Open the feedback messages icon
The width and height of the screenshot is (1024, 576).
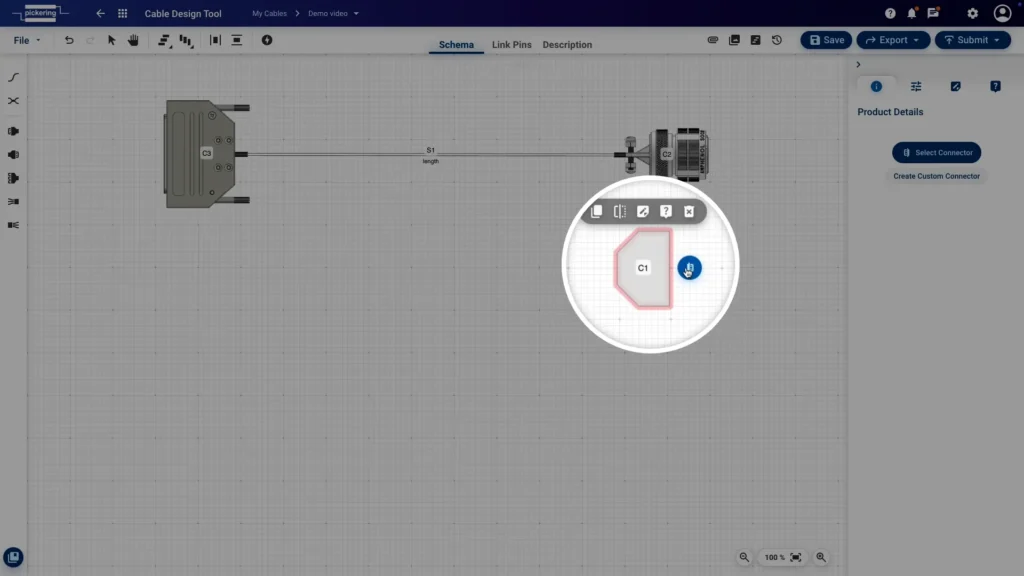pyautogui.click(x=933, y=13)
